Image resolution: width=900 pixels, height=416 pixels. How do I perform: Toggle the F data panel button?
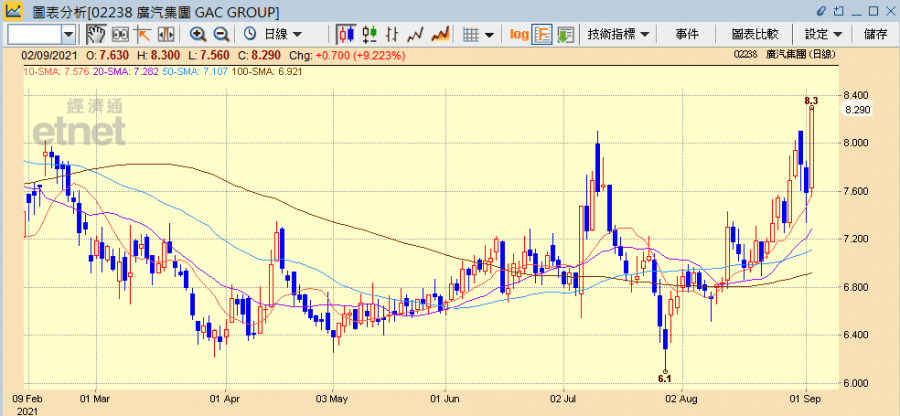[x=542, y=34]
